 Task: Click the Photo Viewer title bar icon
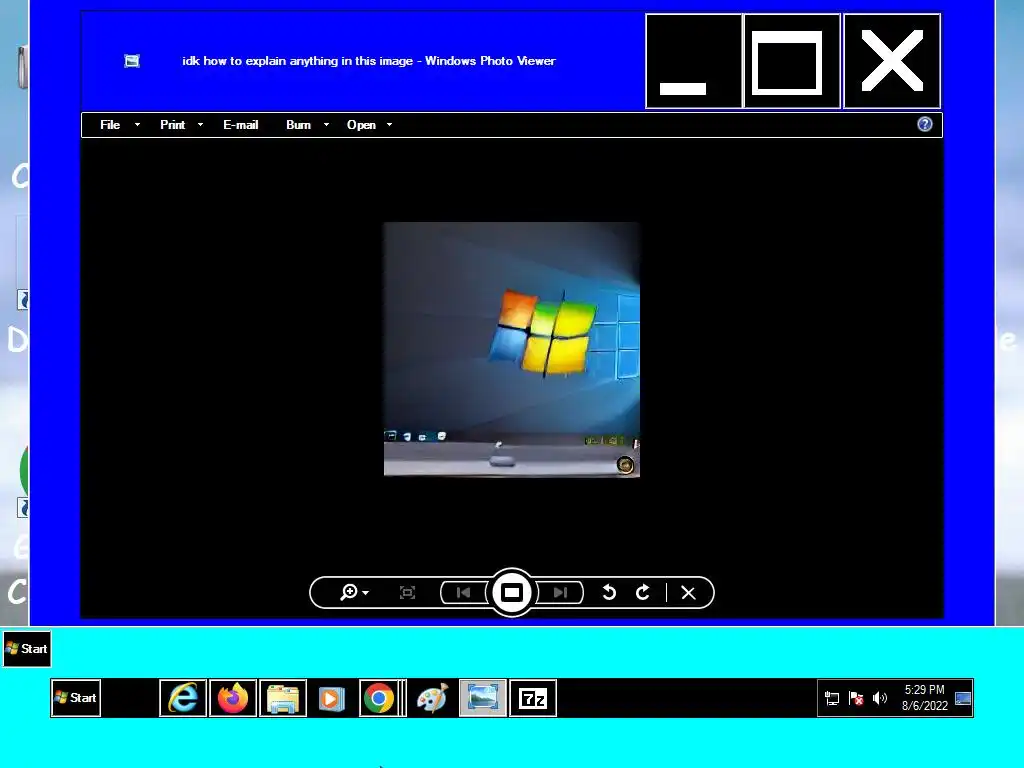132,61
